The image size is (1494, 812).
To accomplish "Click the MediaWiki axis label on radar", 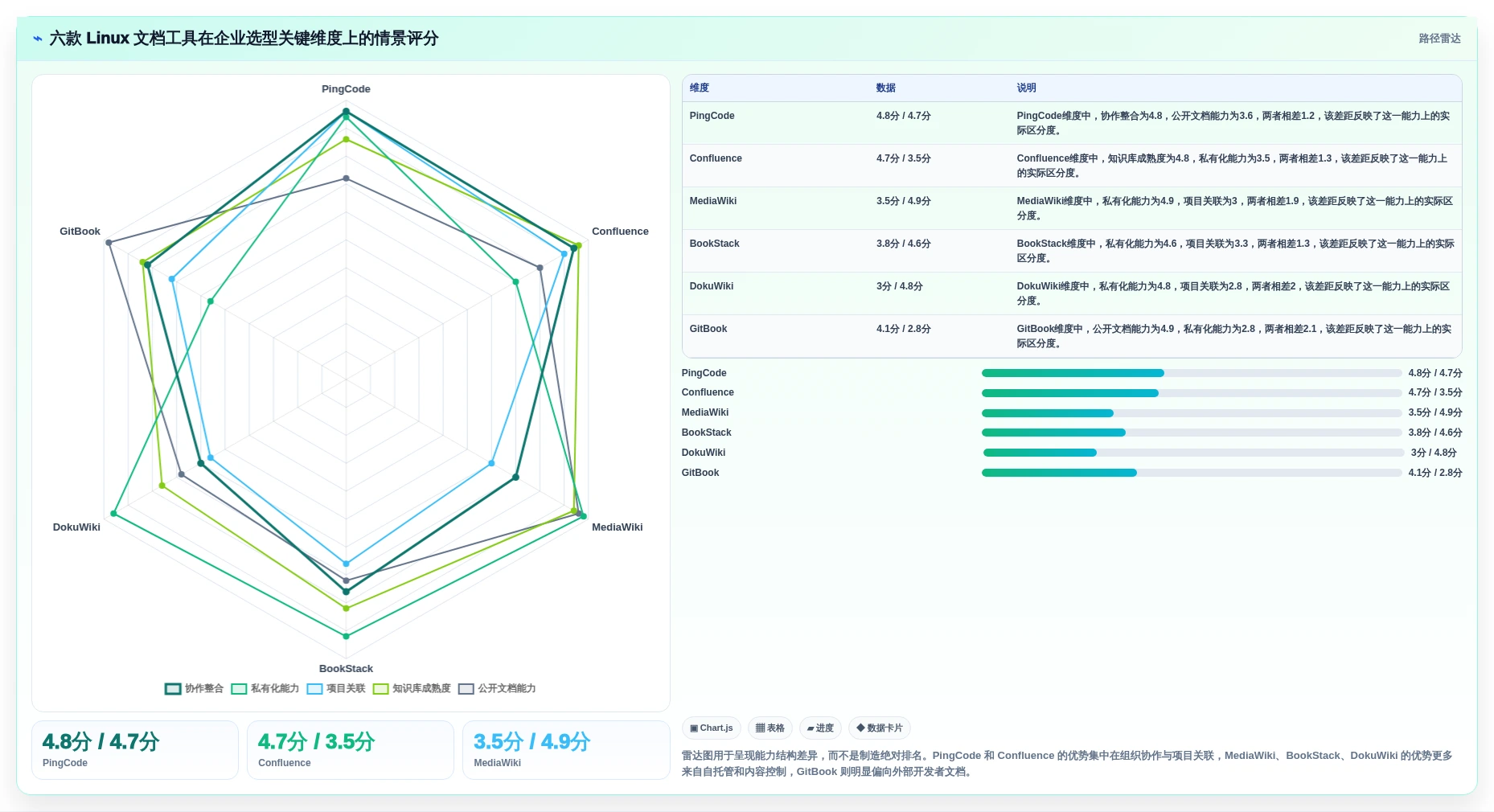I will click(x=618, y=527).
